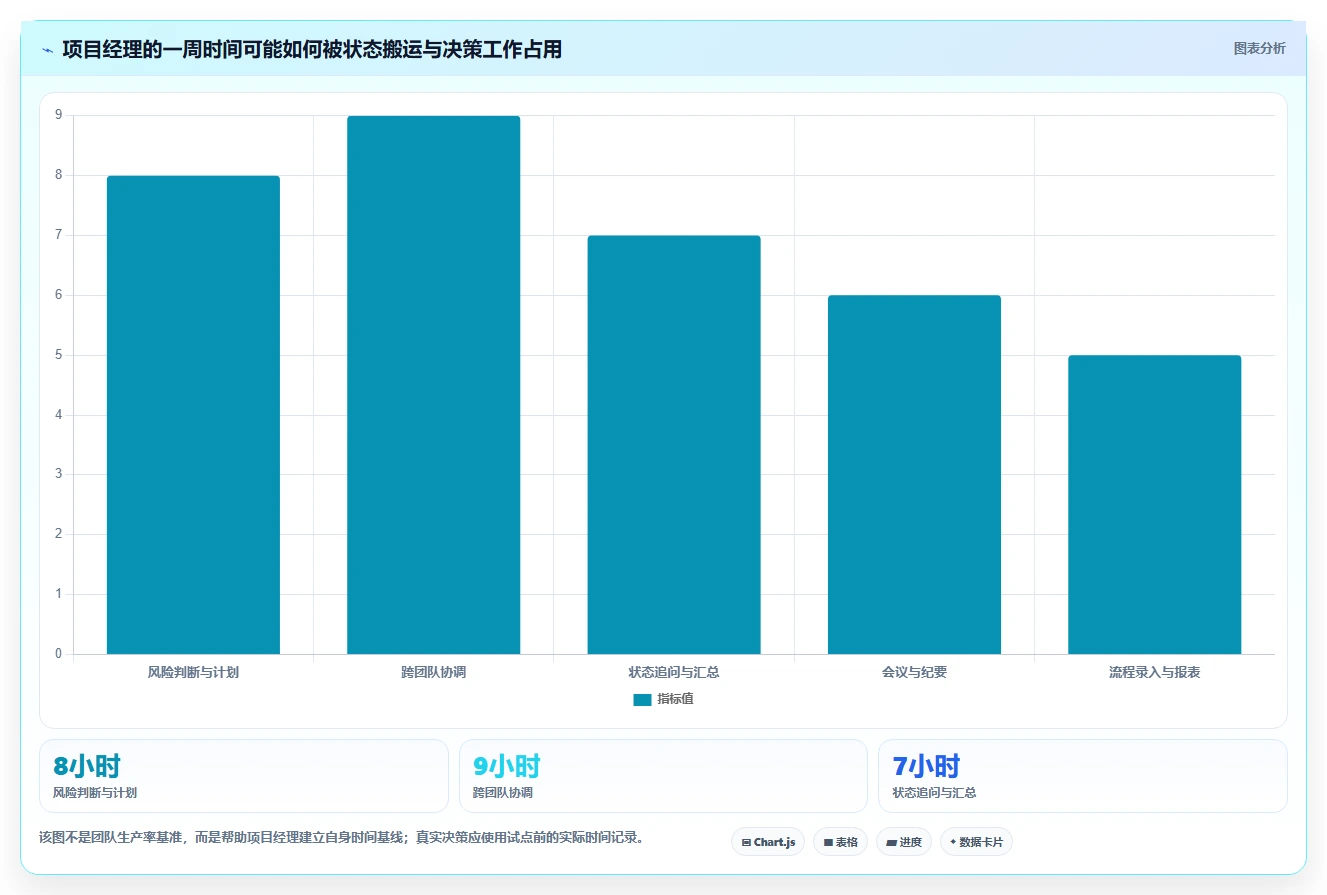
Task: Click the chart title 项目经理的一周时间 heading
Action: point(312,49)
